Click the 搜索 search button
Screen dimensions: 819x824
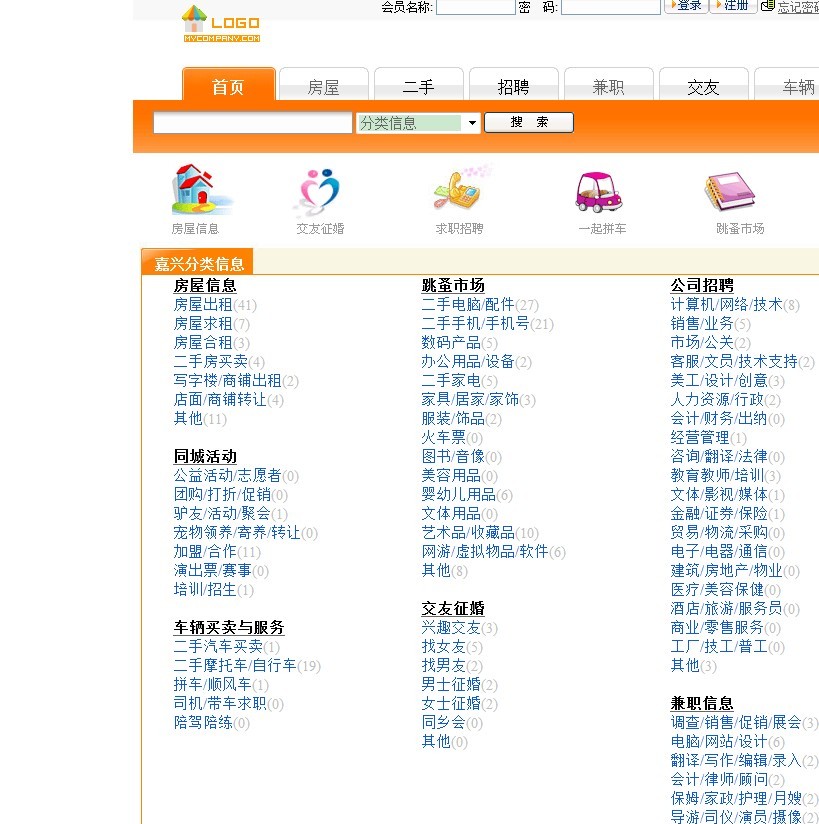coord(529,122)
